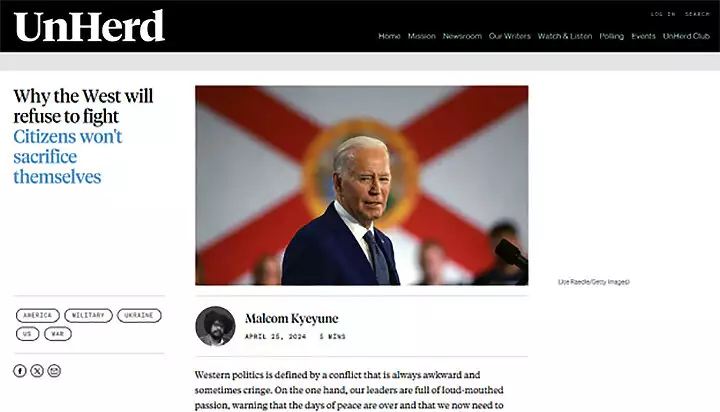The image size is (720, 412).
Task: Go to the Mission page
Action: click(x=422, y=36)
